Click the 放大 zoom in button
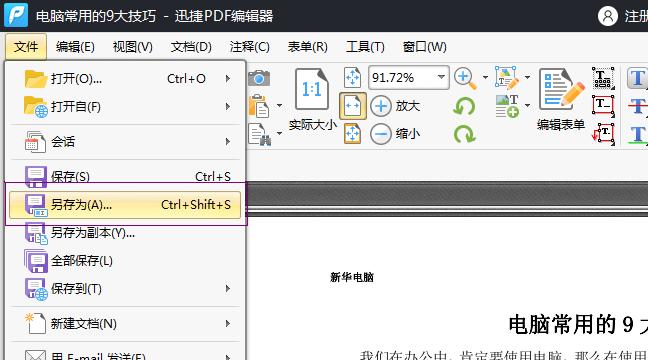Screen dimensions: 648x360 395,106
